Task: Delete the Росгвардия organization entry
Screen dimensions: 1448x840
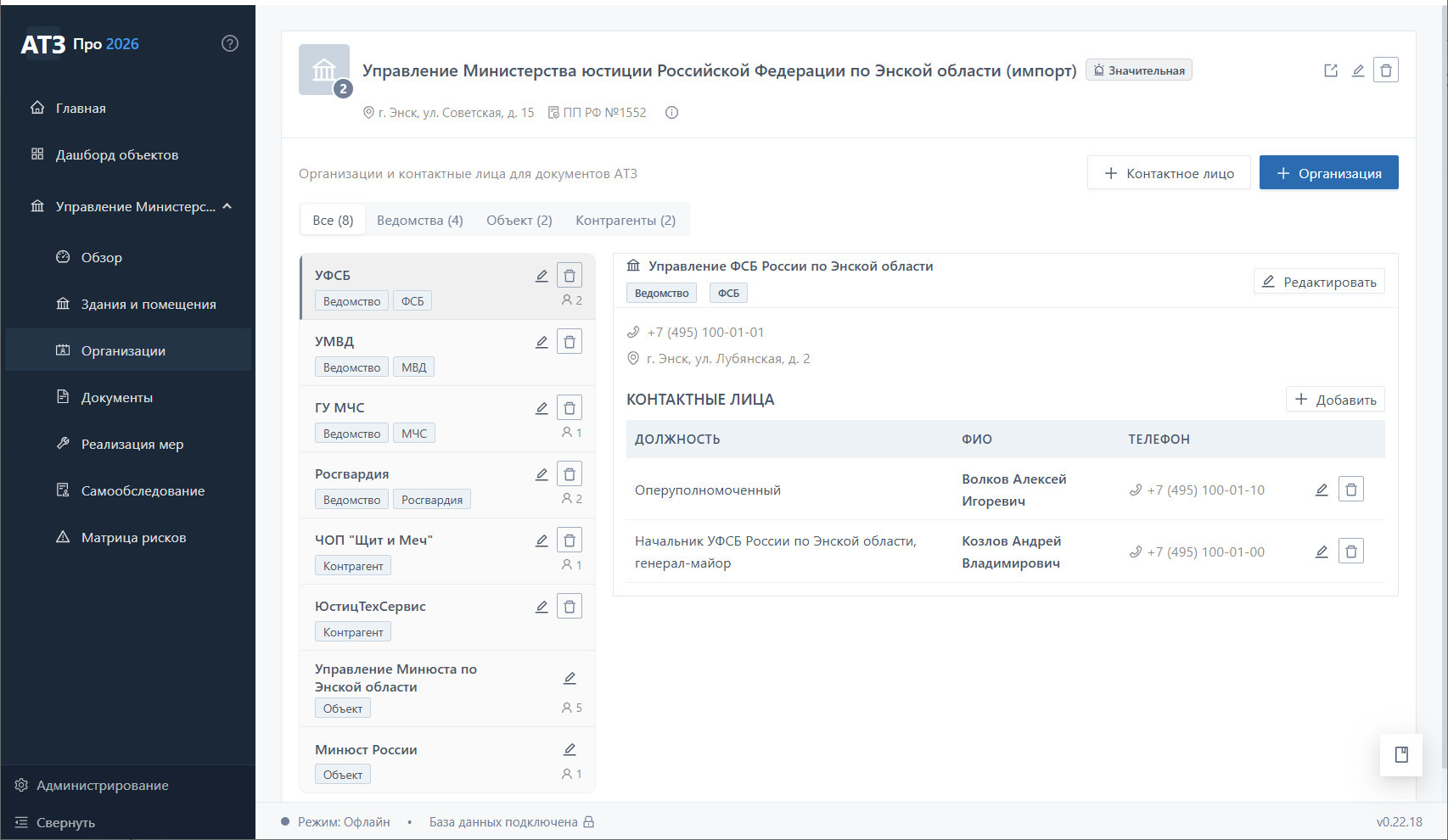Action: pyautogui.click(x=570, y=474)
